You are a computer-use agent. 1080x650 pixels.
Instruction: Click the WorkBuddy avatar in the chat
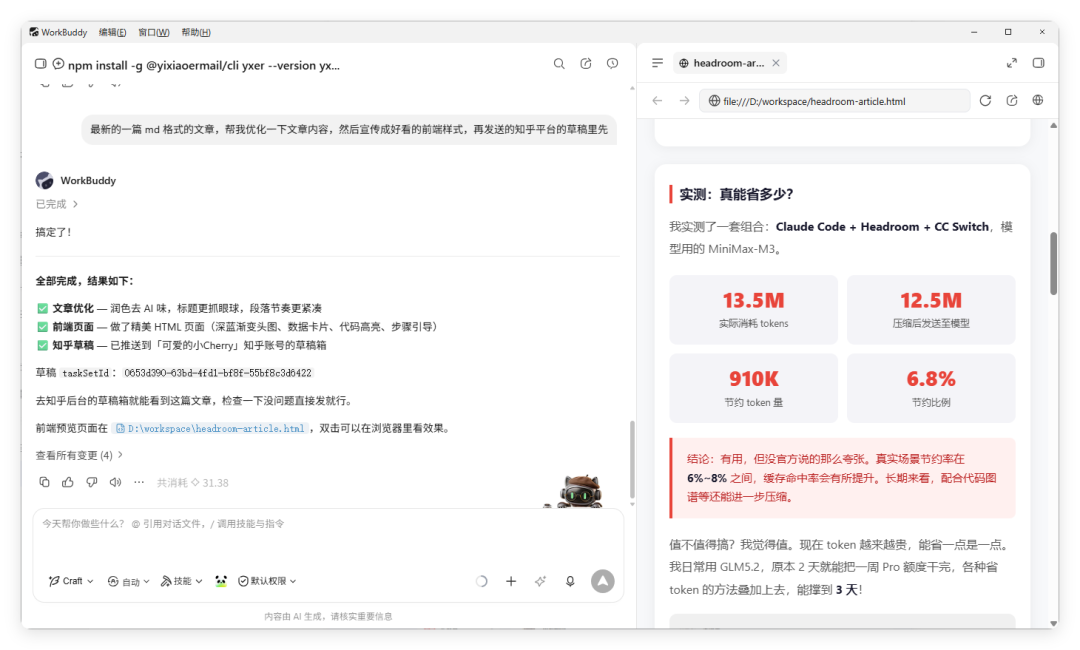[x=44, y=180]
